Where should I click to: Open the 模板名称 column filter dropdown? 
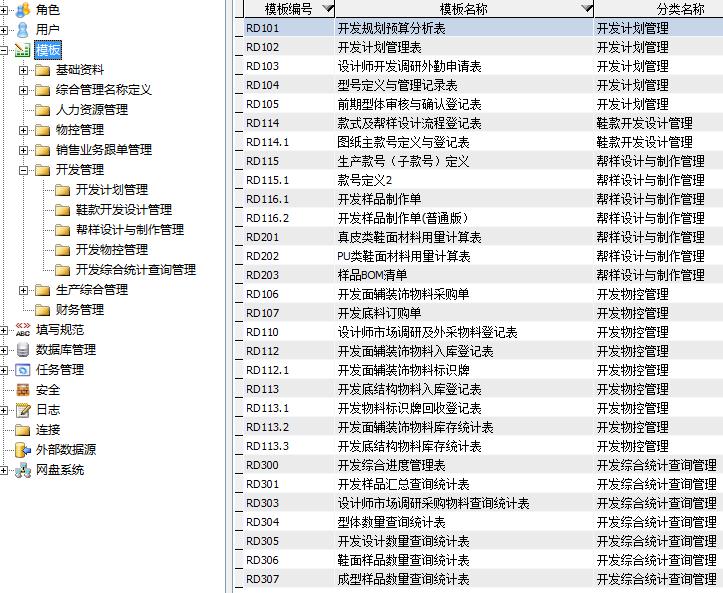[583, 9]
